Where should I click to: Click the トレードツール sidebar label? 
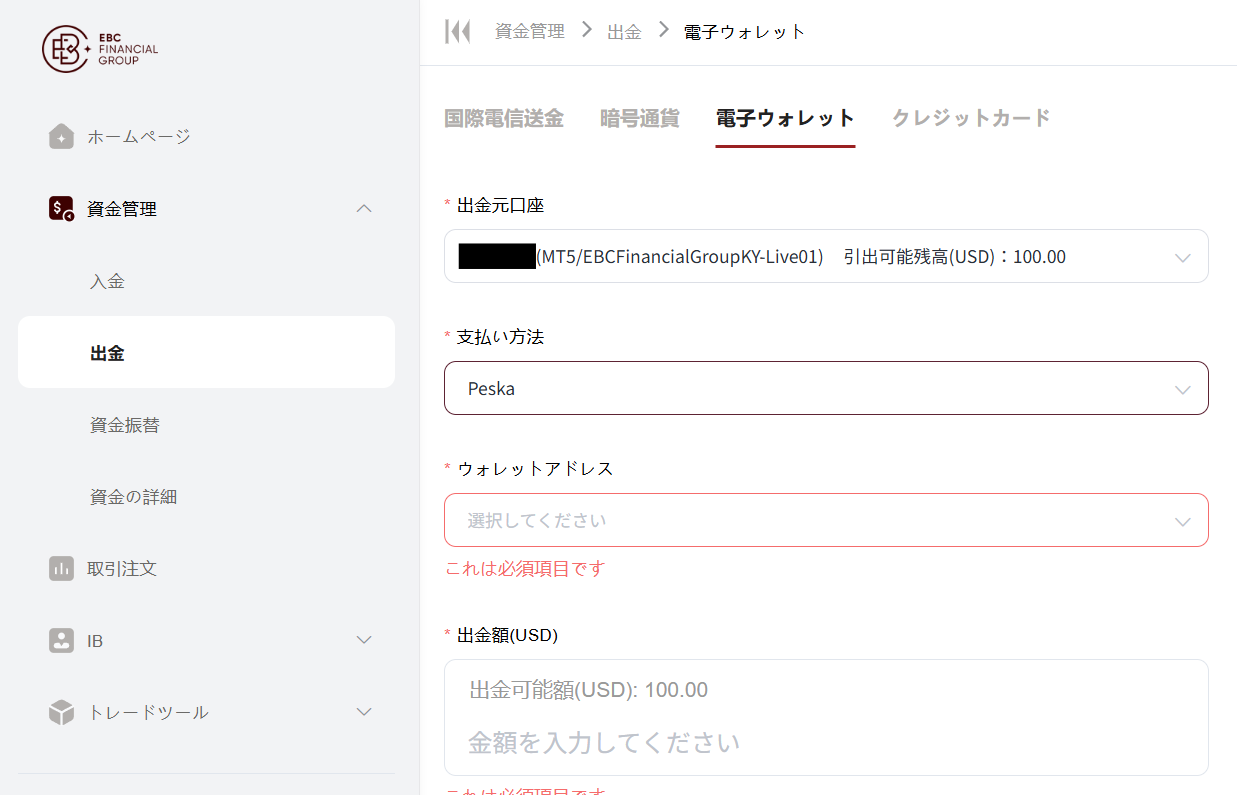click(x=148, y=713)
